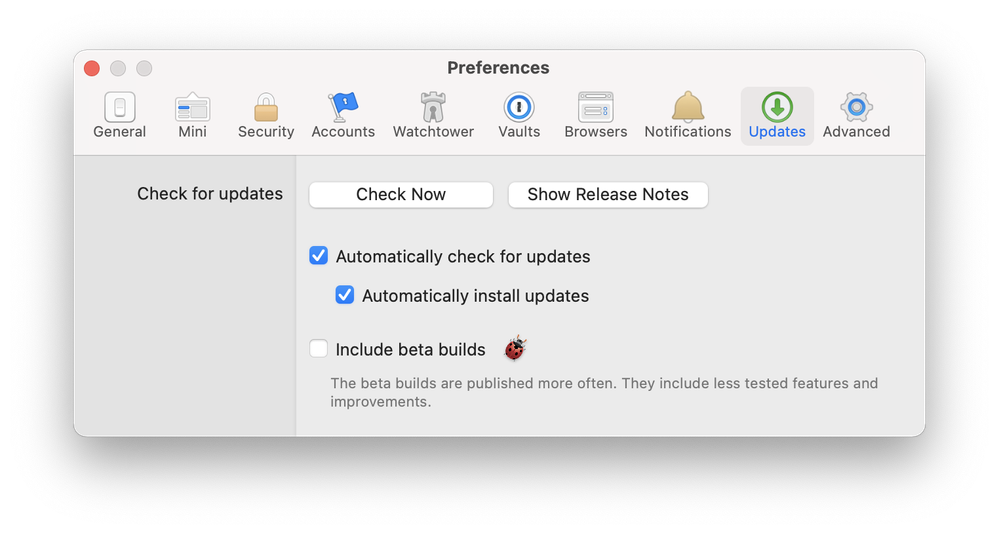Open the General preferences pane
Viewport: 999px width, 534px height.
coord(119,116)
